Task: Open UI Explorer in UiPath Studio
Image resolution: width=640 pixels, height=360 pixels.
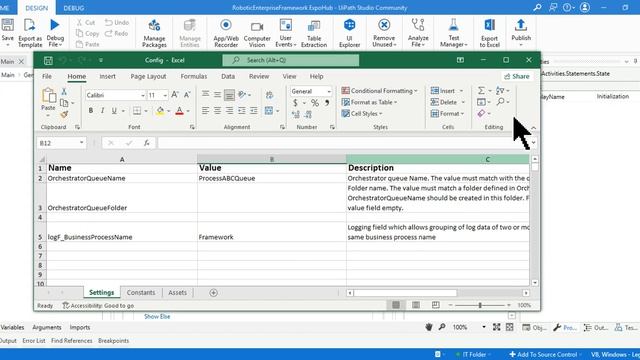Action: click(349, 33)
